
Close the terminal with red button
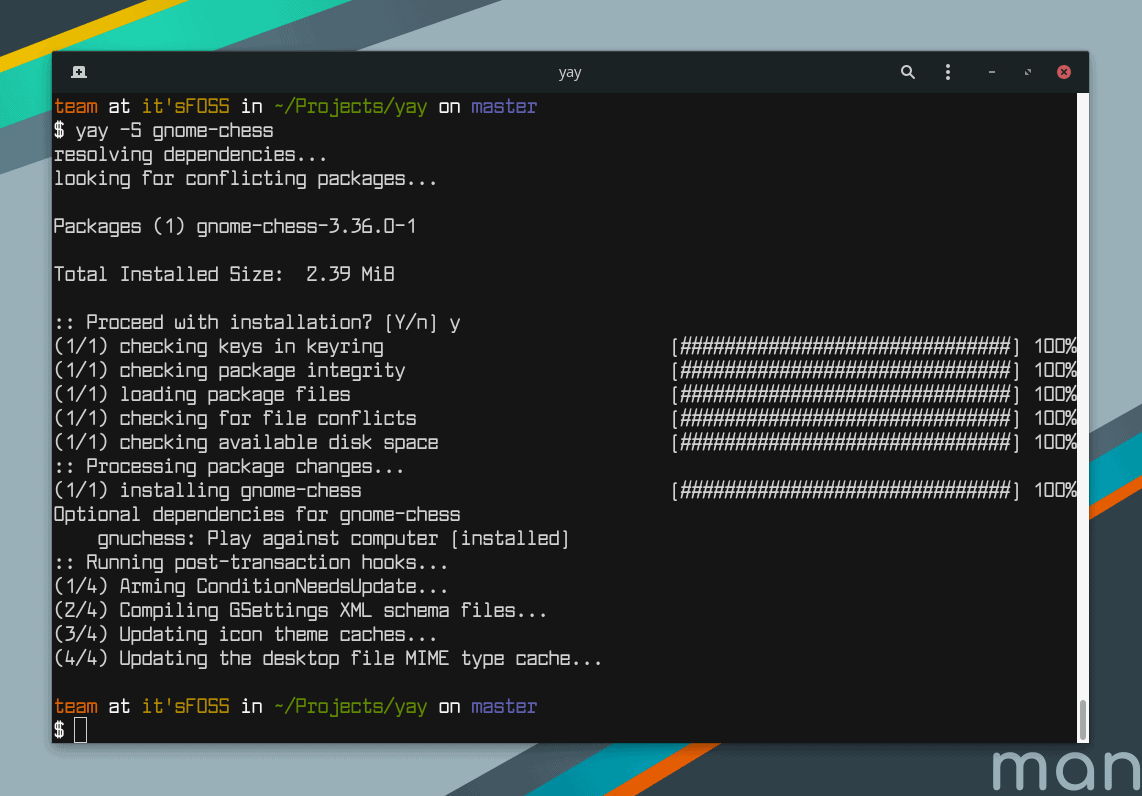(x=1064, y=72)
